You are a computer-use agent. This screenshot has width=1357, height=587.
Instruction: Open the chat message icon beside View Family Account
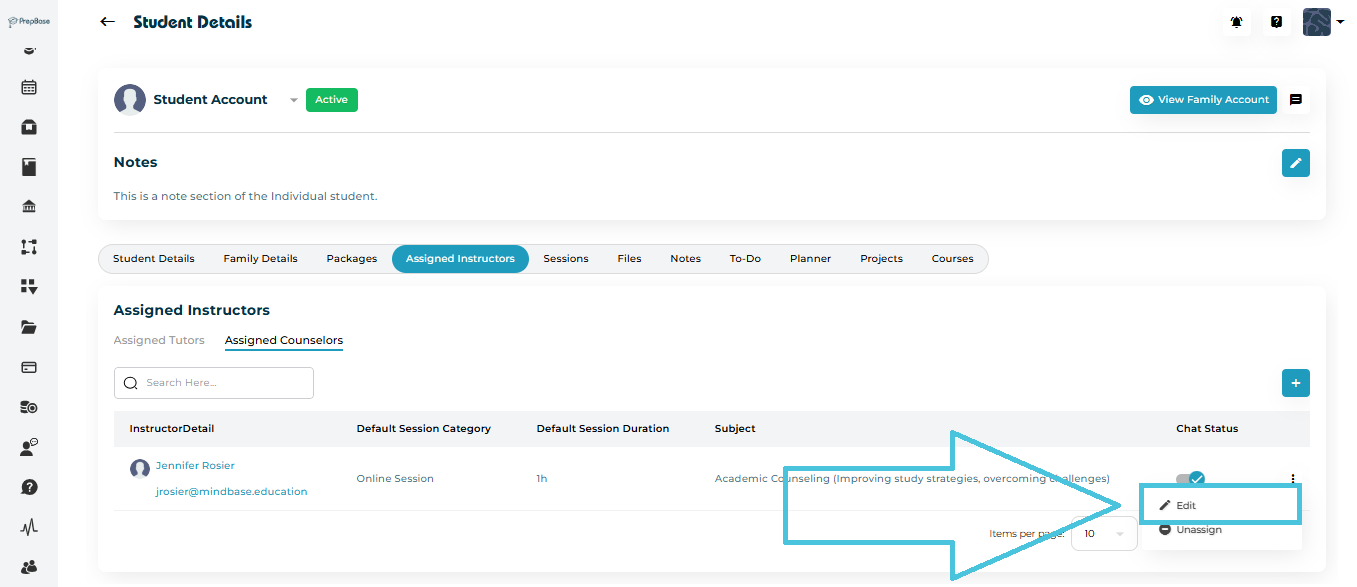[x=1296, y=100]
